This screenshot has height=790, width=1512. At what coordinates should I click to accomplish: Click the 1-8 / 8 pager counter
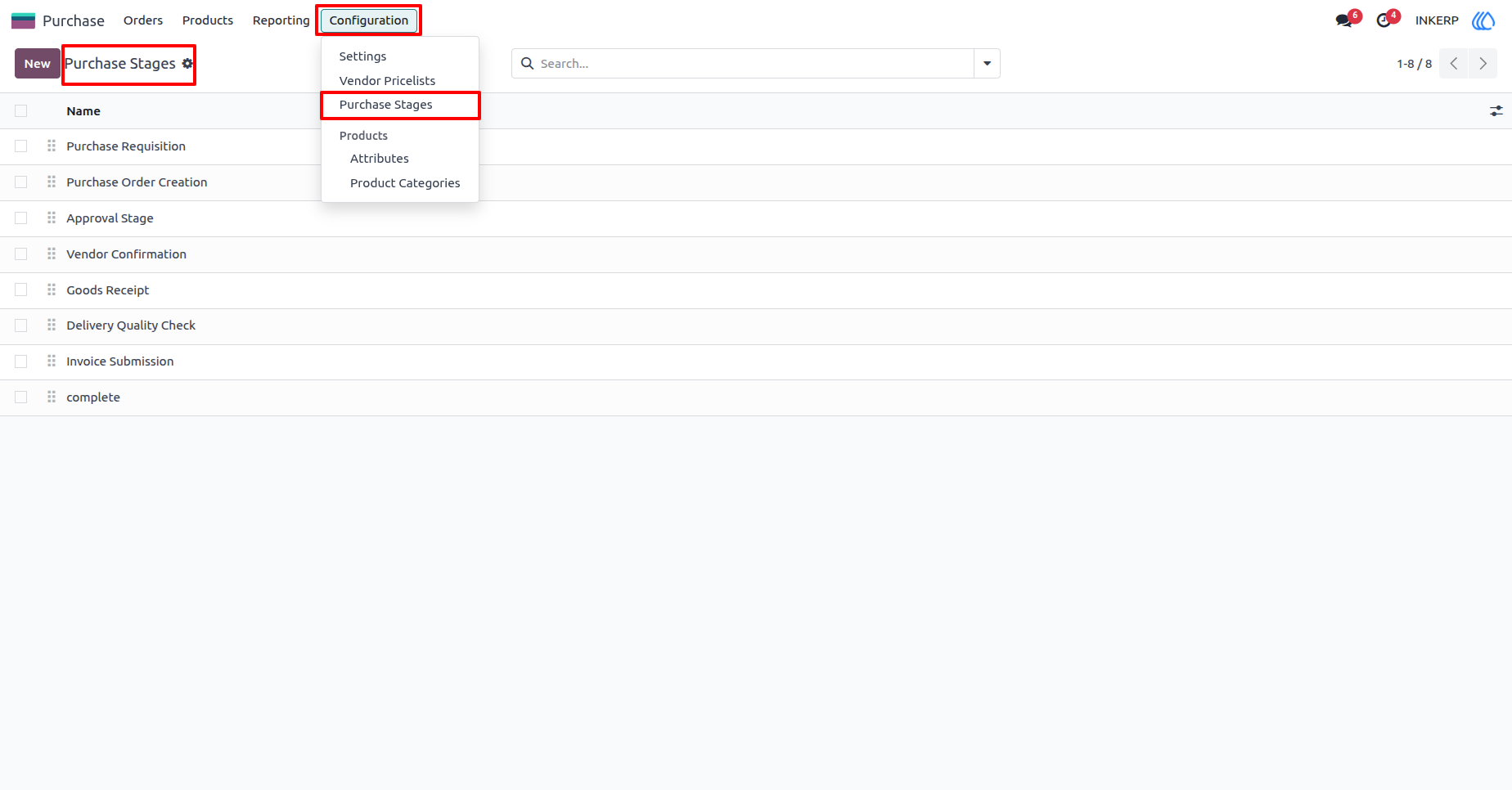click(x=1415, y=64)
